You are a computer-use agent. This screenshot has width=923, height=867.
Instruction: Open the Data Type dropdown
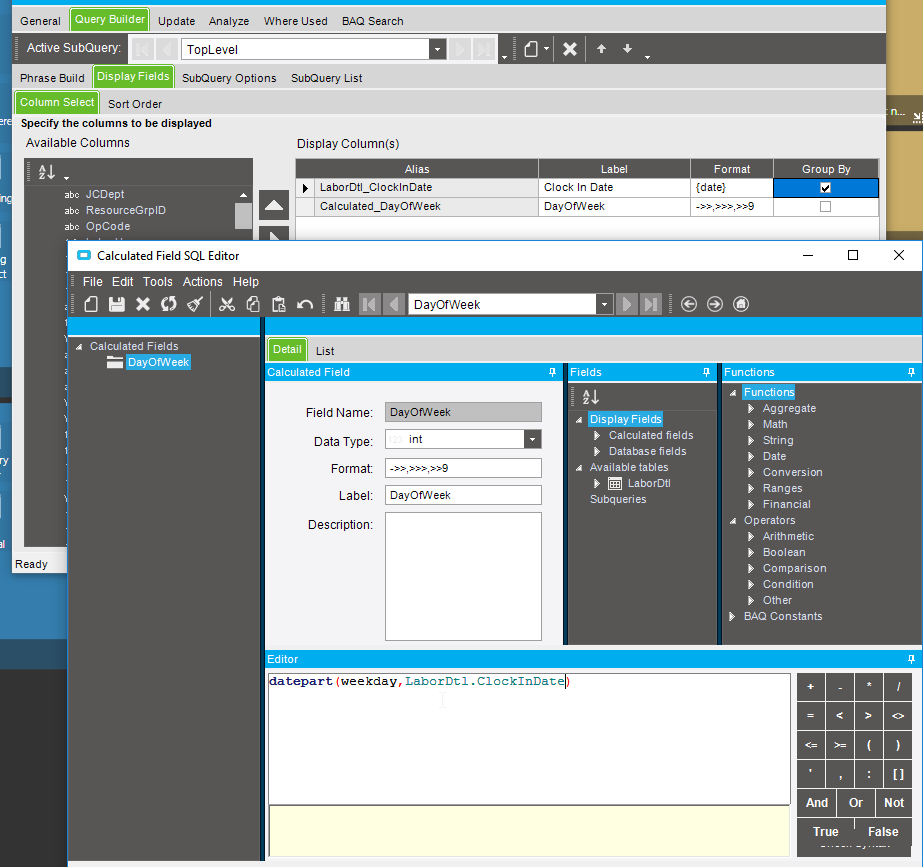(x=532, y=440)
